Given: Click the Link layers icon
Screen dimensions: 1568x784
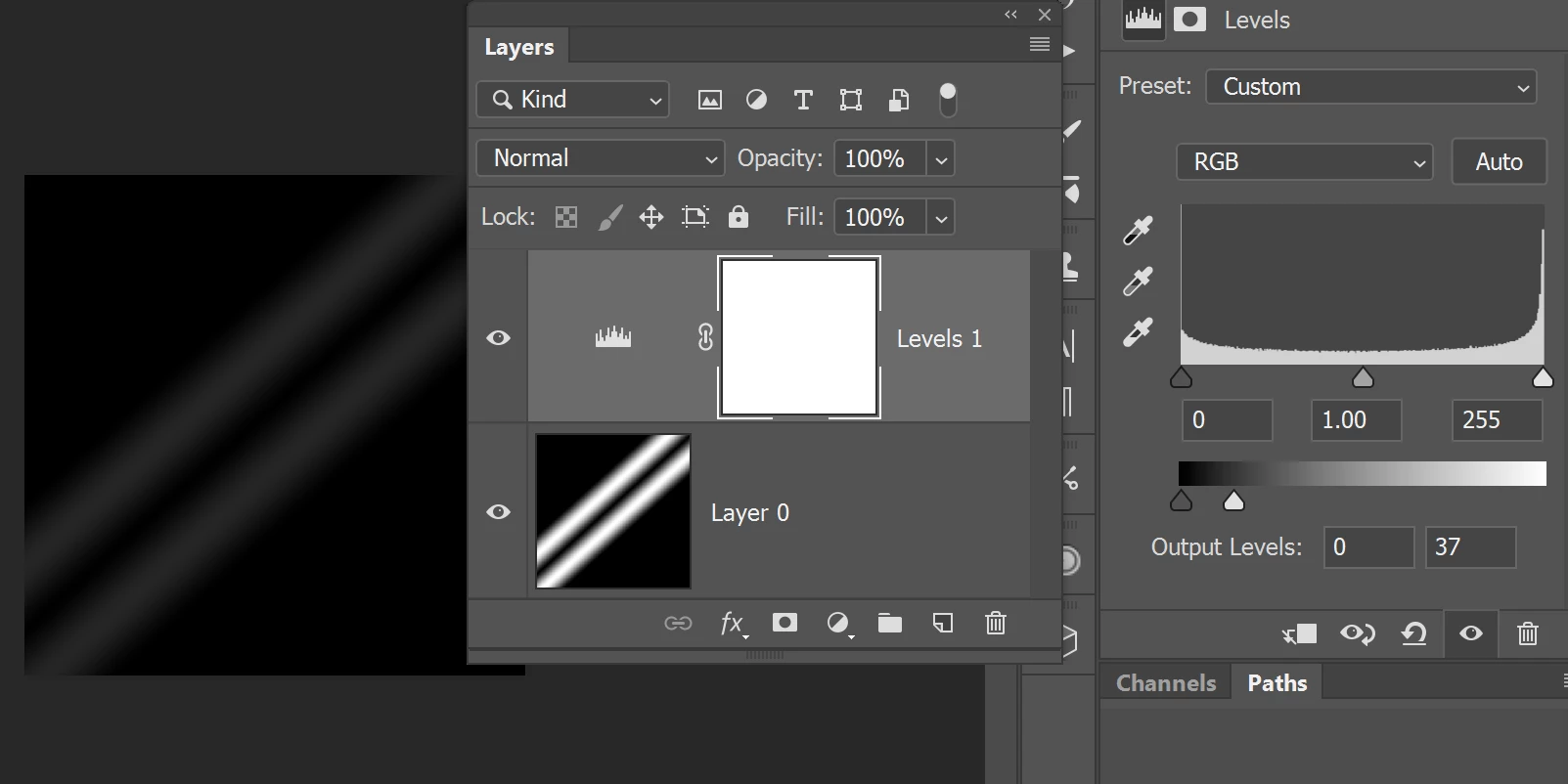Looking at the screenshot, I should [678, 624].
